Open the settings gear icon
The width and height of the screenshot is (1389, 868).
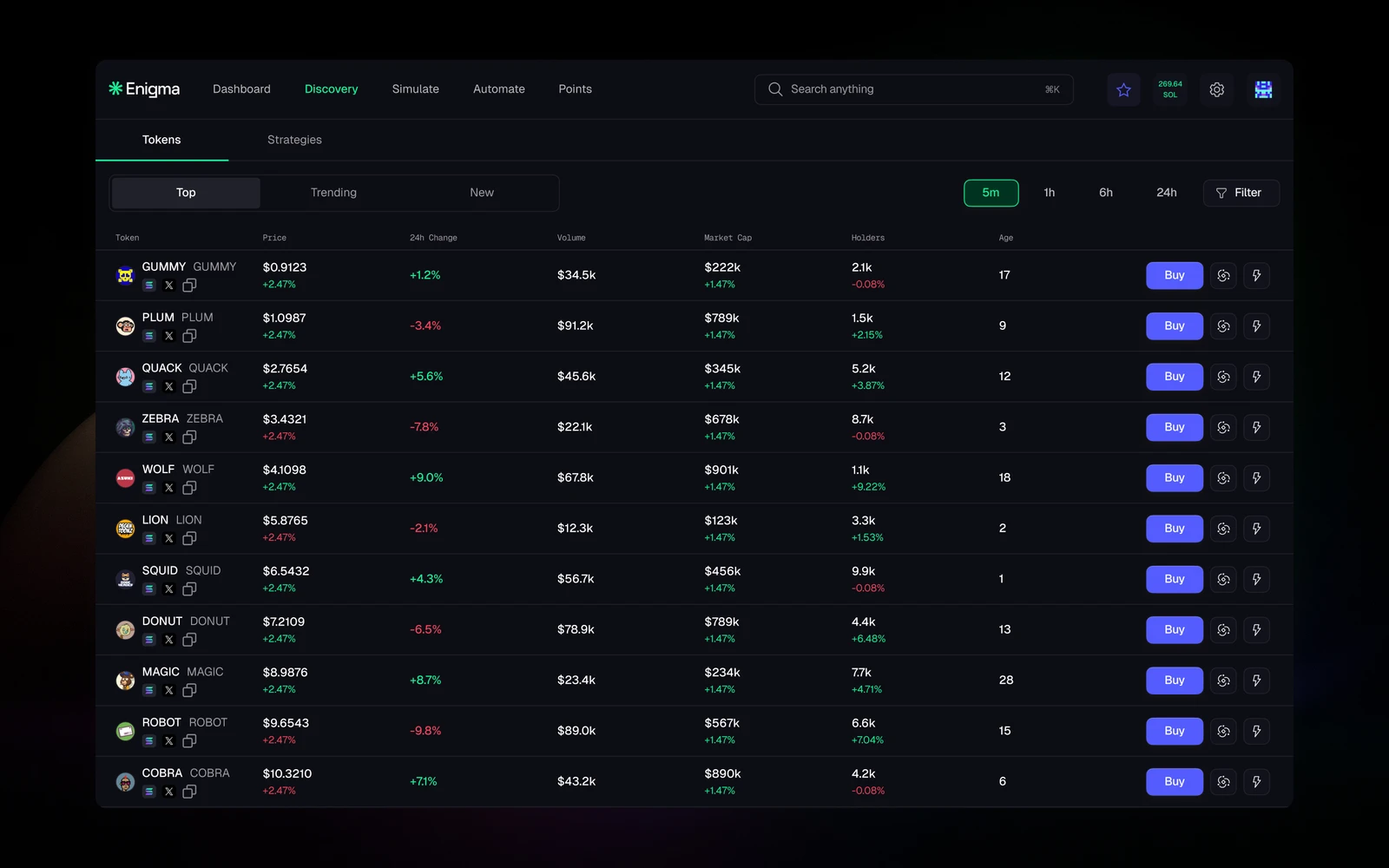click(1217, 89)
